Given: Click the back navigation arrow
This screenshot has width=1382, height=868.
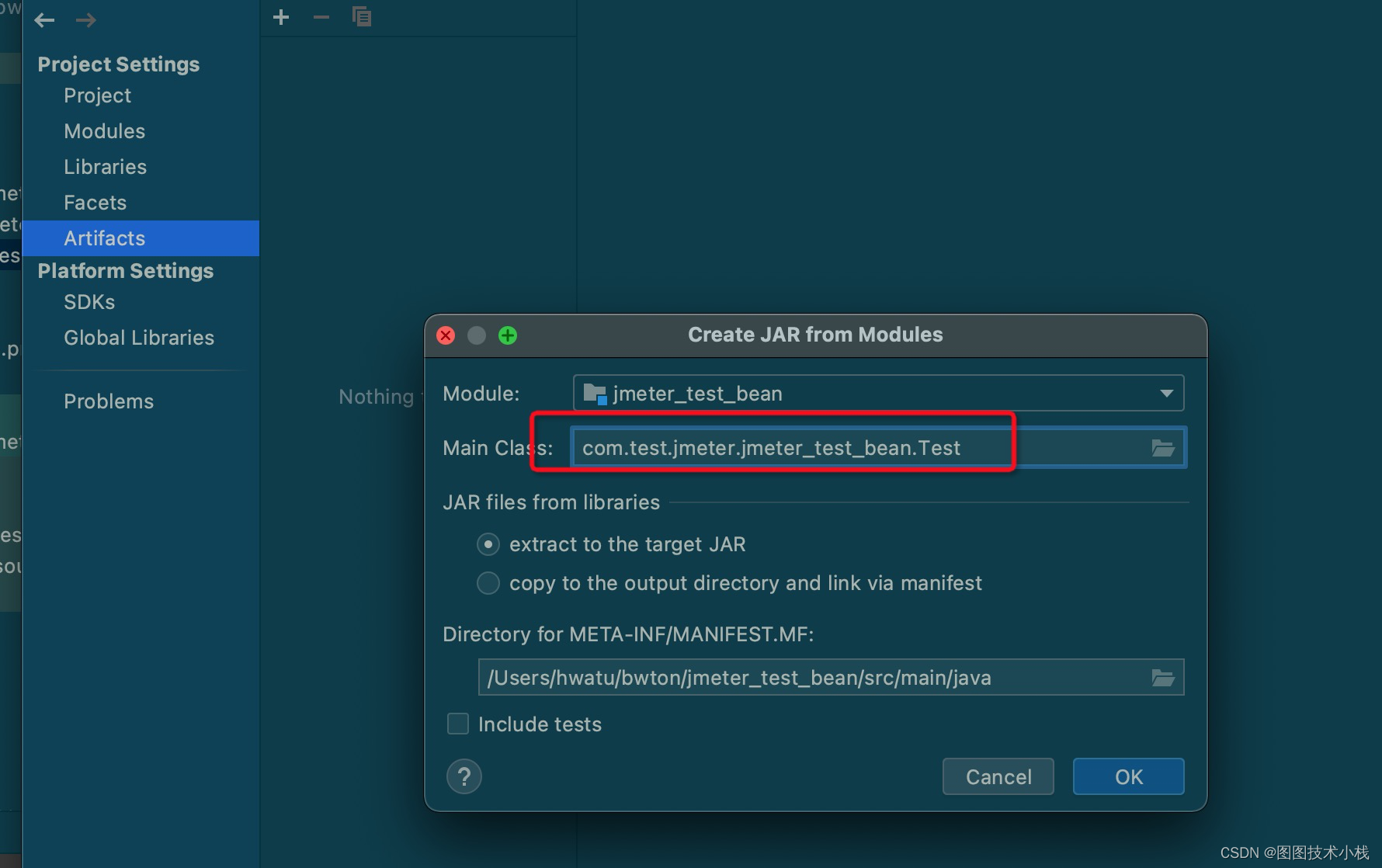Looking at the screenshot, I should (44, 20).
